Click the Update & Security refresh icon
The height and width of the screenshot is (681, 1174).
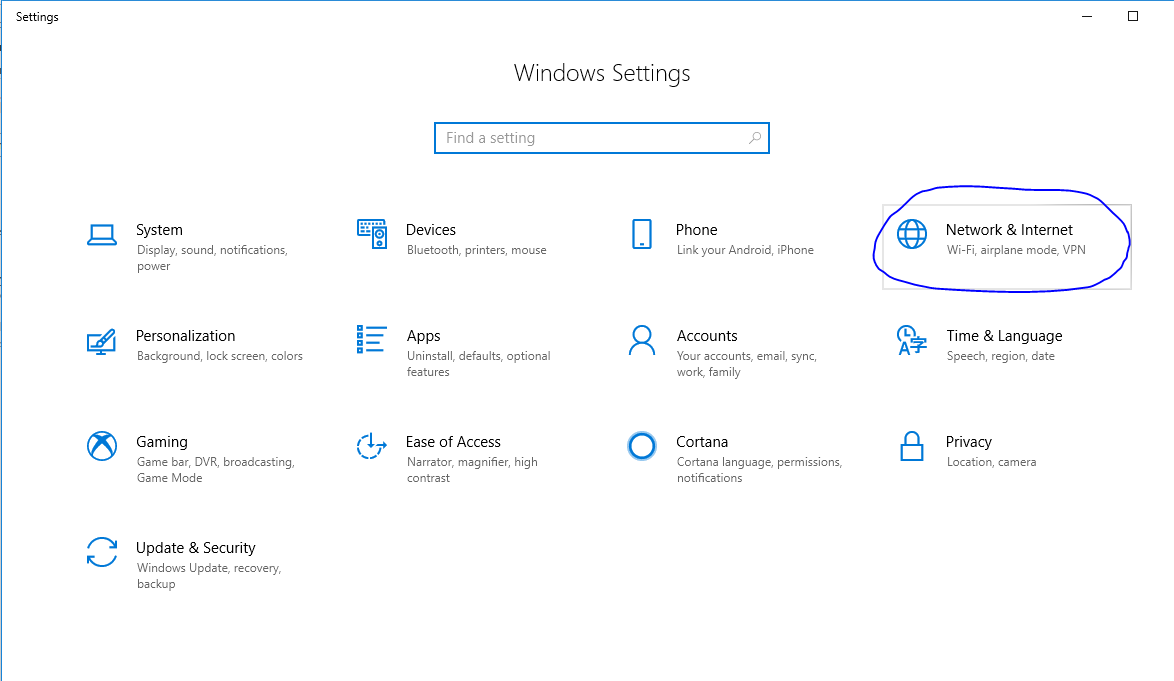102,552
